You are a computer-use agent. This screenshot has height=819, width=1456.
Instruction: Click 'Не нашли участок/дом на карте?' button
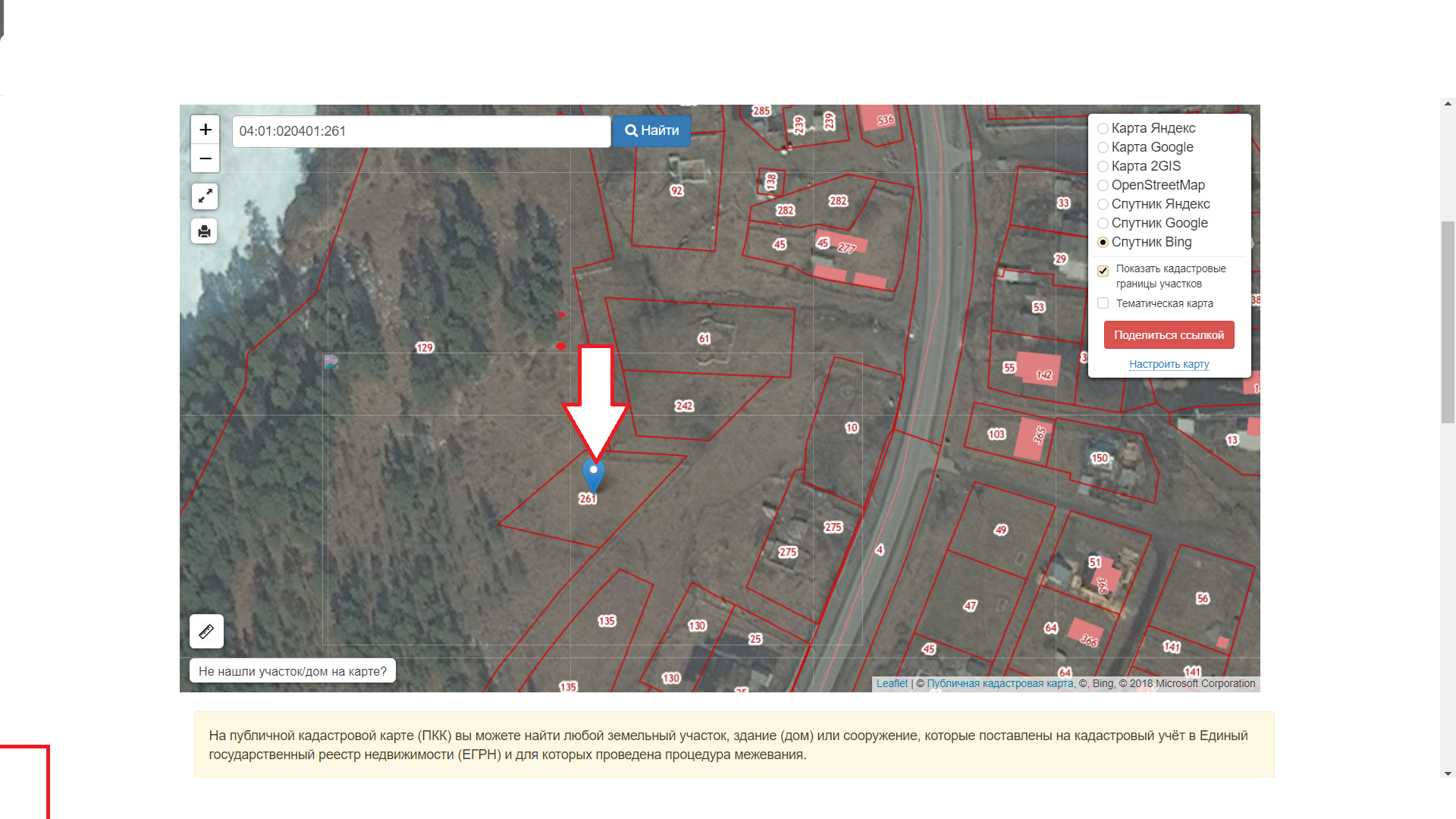(x=293, y=671)
